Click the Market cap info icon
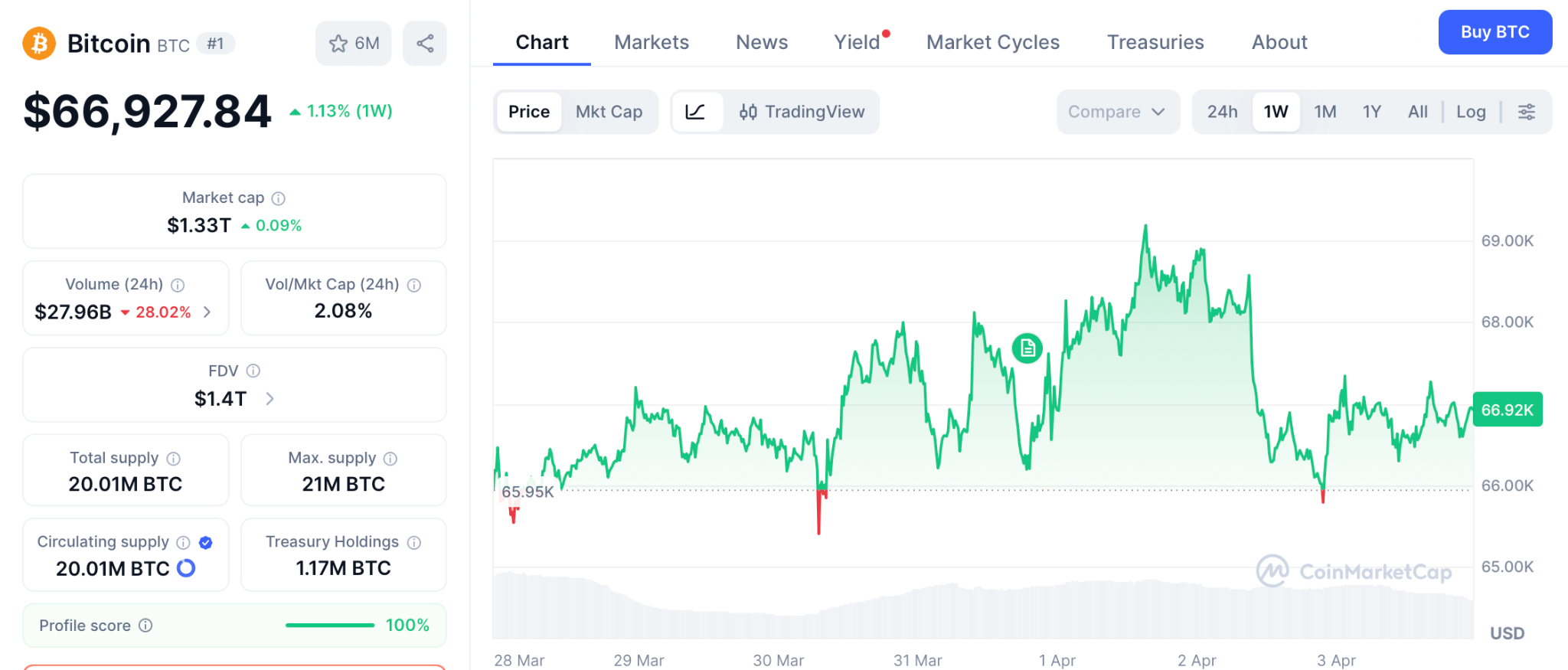Viewport: 1568px width, 670px height. (279, 198)
